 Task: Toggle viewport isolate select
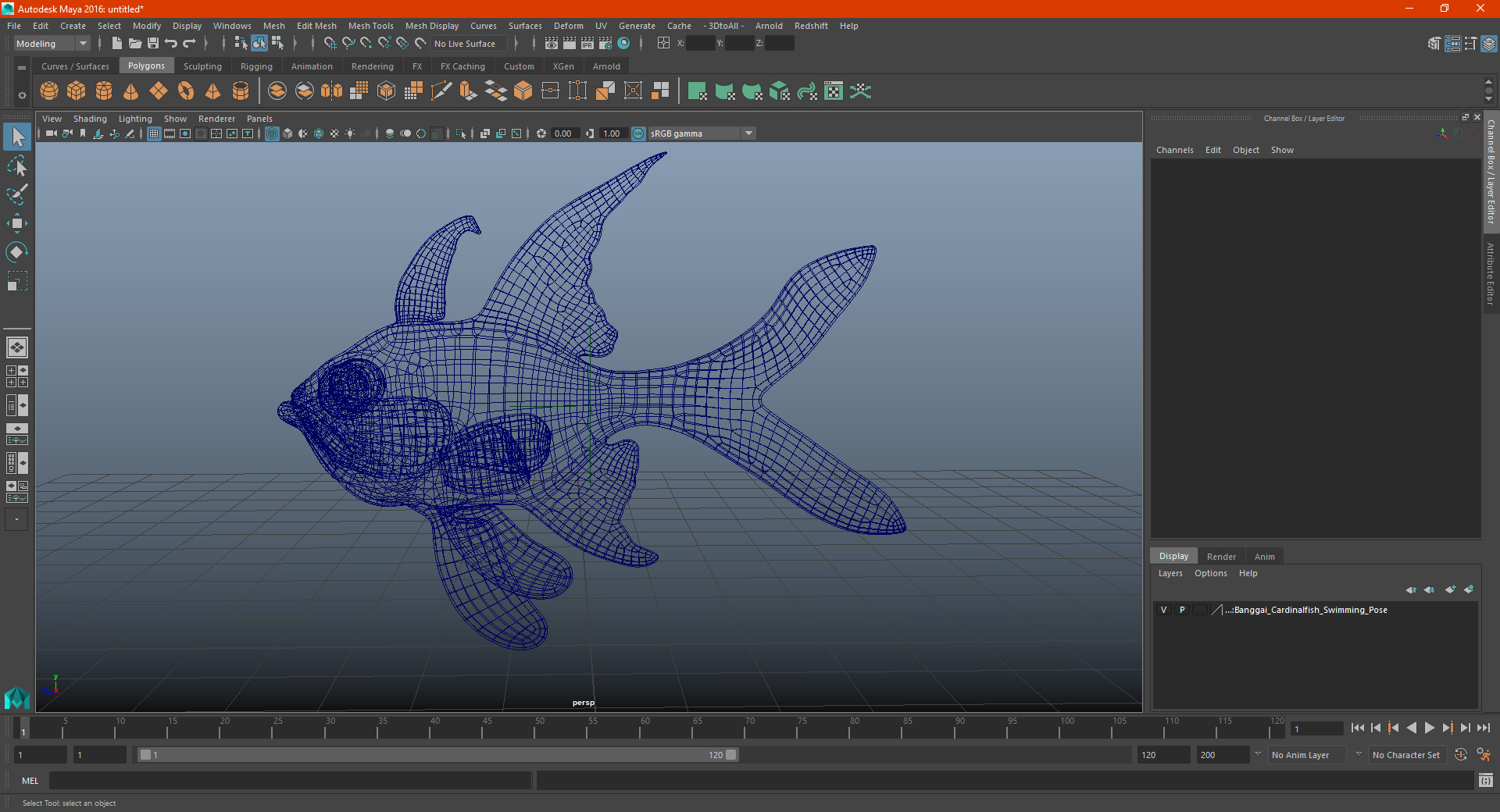coord(461,134)
